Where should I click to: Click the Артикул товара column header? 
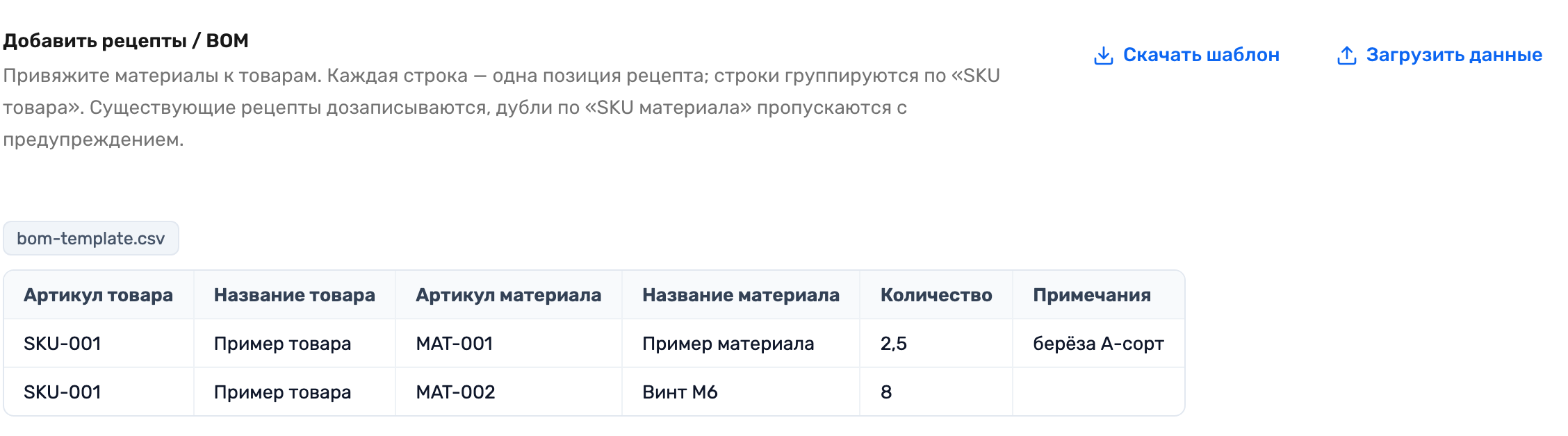(99, 295)
